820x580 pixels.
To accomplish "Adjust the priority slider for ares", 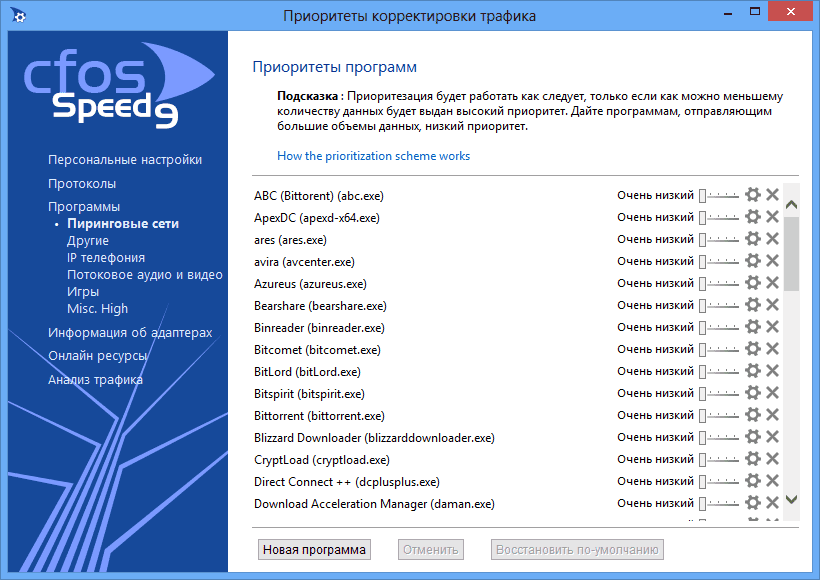I will (x=718, y=239).
